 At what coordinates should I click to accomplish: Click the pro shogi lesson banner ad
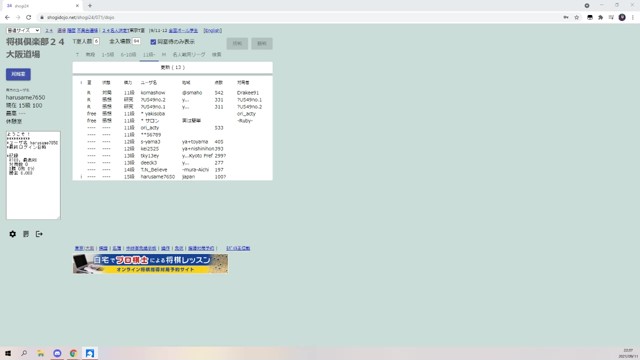(150, 264)
